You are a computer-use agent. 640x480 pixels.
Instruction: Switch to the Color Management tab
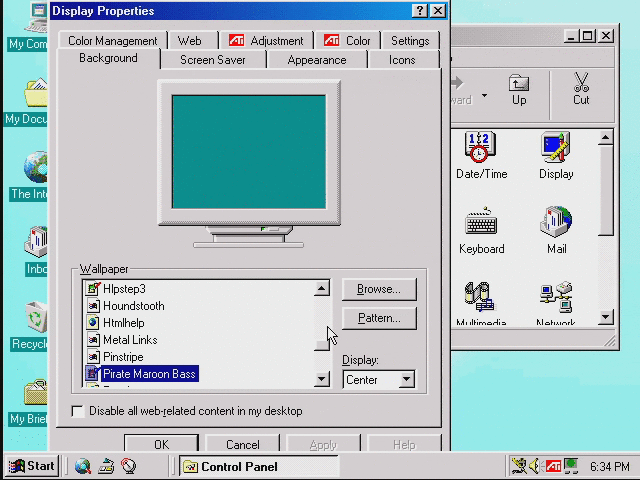[x=112, y=41]
